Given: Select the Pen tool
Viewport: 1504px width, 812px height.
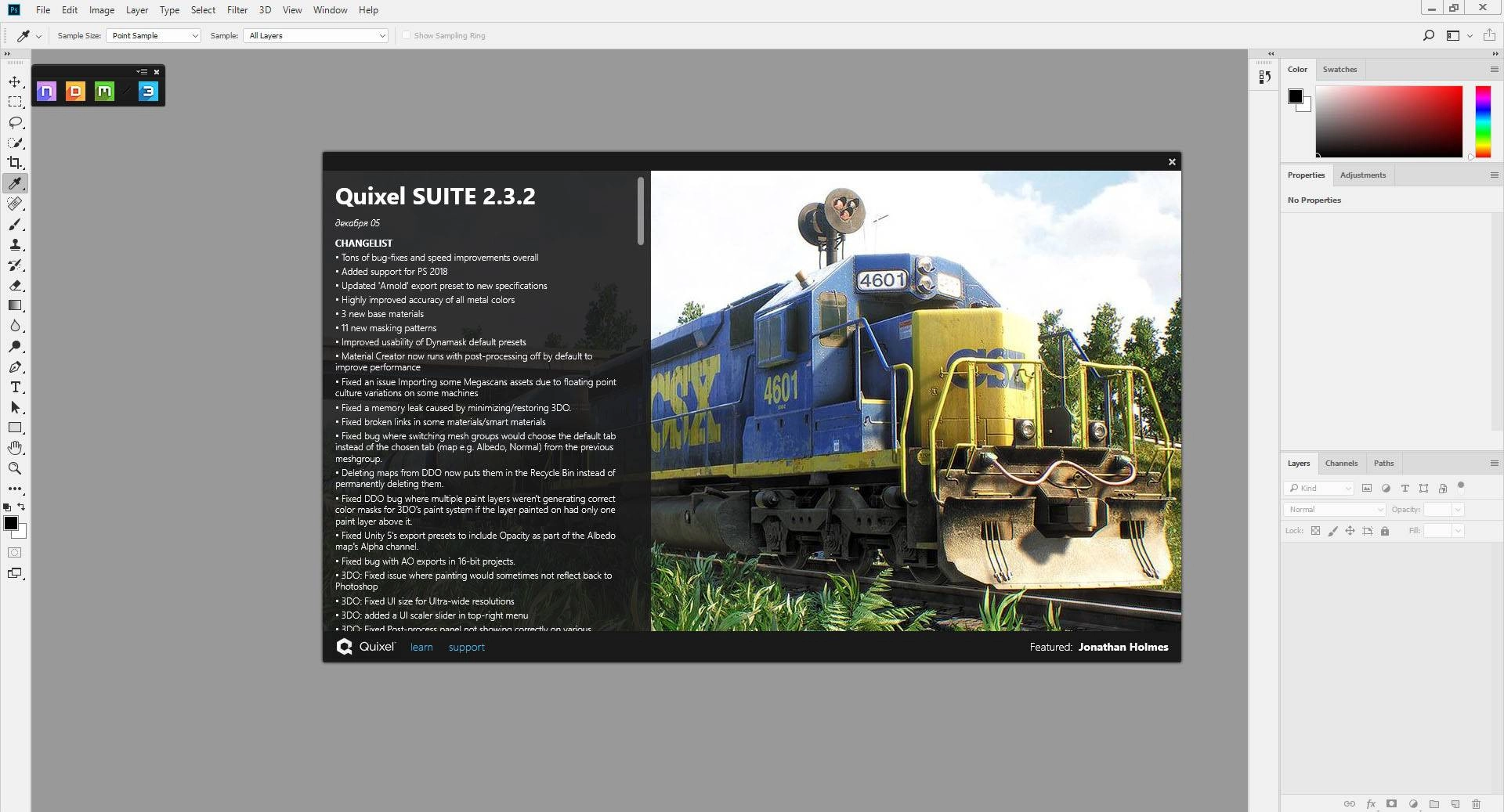Looking at the screenshot, I should pyautogui.click(x=15, y=367).
